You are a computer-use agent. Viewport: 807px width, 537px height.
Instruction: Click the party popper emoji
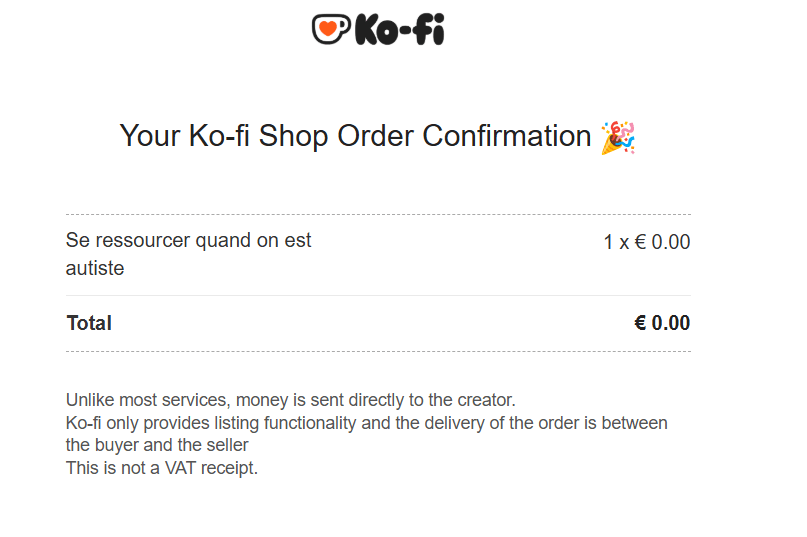[618, 137]
